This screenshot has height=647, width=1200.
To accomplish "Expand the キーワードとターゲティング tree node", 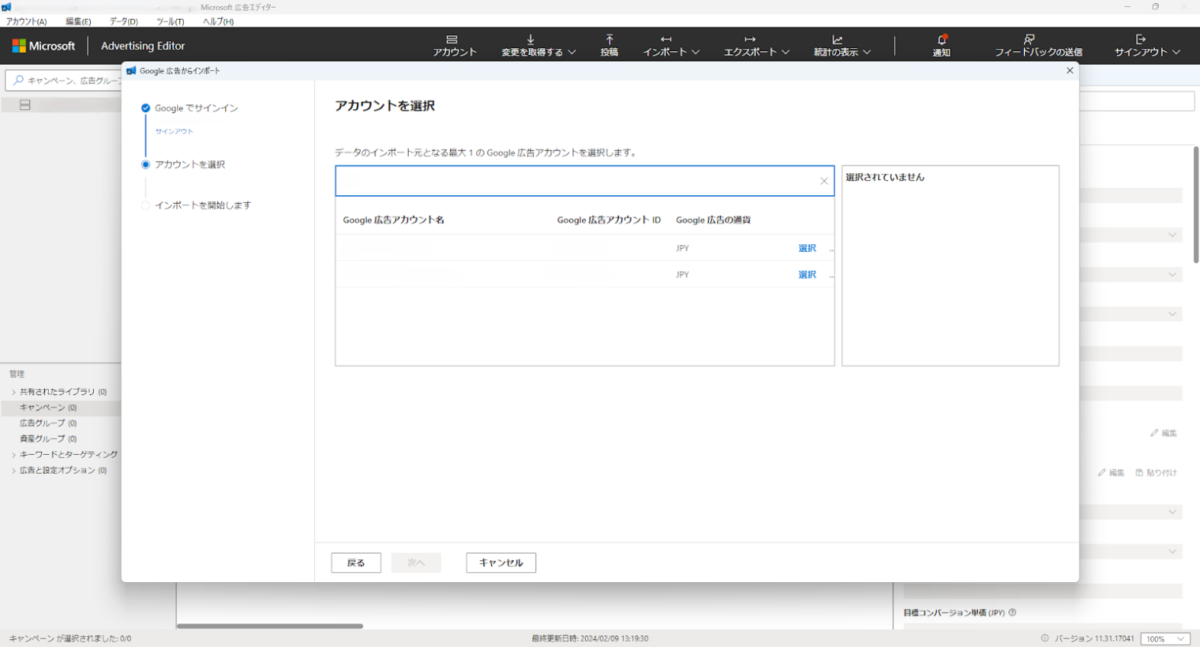I will click(x=13, y=455).
